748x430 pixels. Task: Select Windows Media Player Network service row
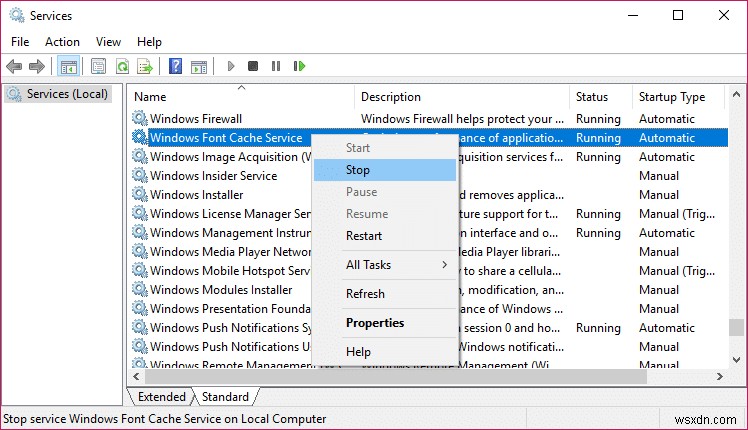coord(428,252)
